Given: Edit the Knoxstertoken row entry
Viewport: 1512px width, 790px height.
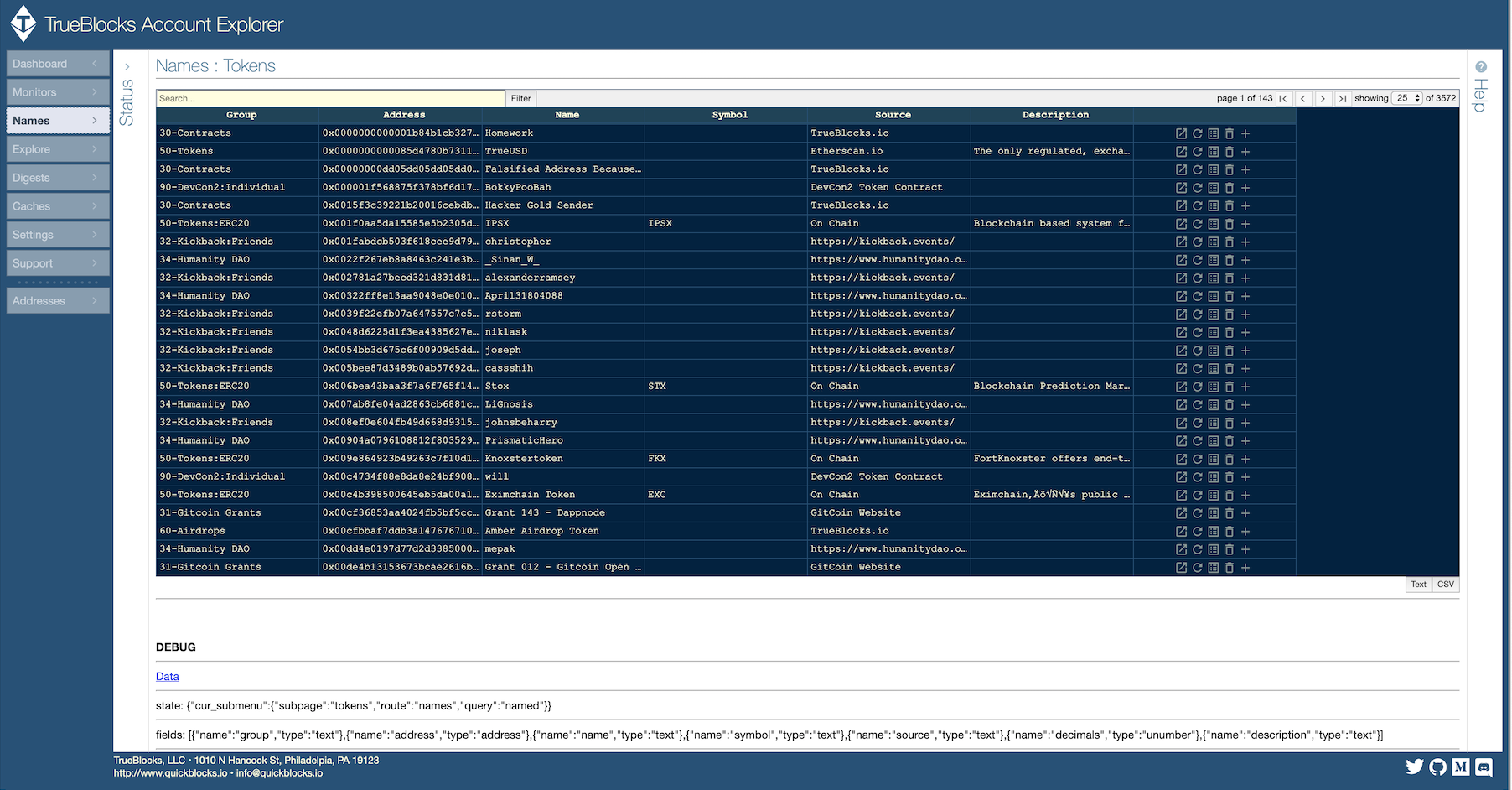Looking at the screenshot, I should click(1181, 459).
